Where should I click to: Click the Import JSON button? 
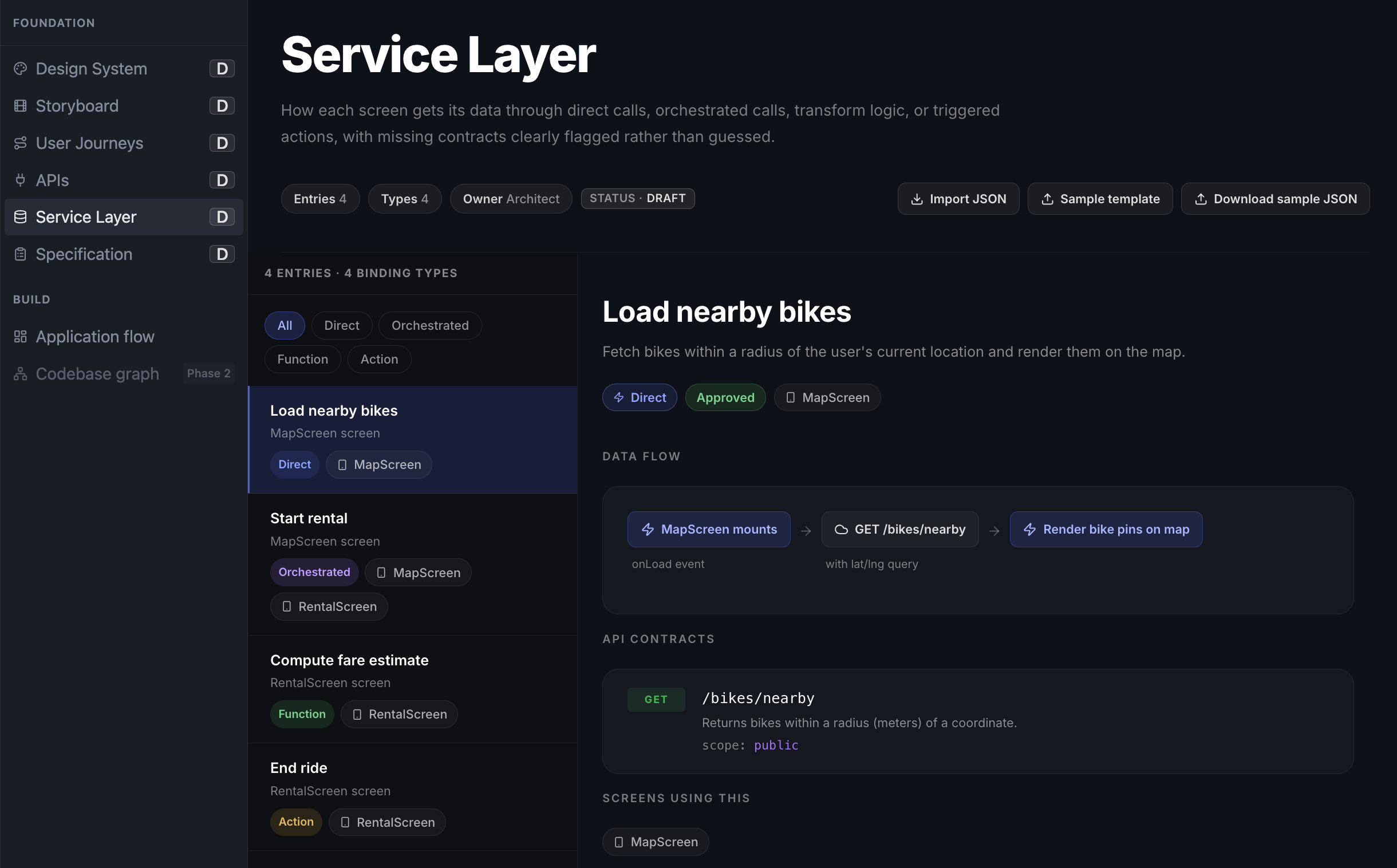pos(958,199)
